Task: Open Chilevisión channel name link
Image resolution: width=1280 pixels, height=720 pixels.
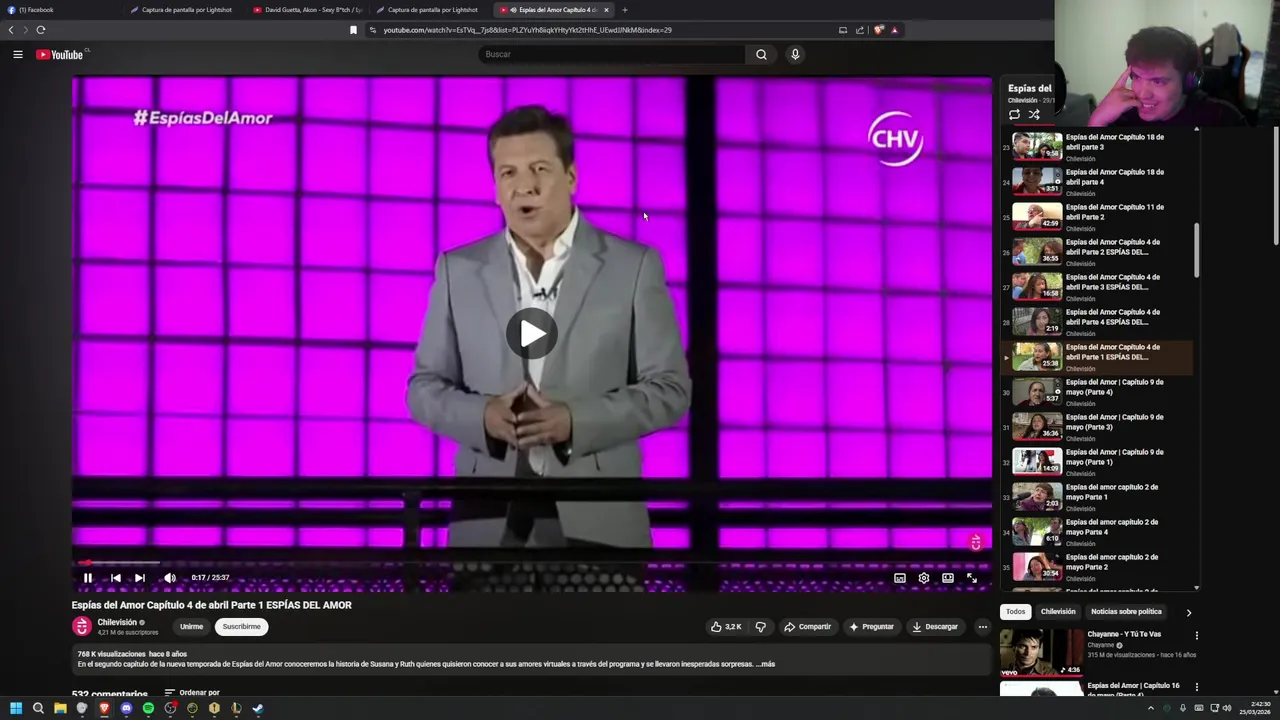Action: coord(117,622)
